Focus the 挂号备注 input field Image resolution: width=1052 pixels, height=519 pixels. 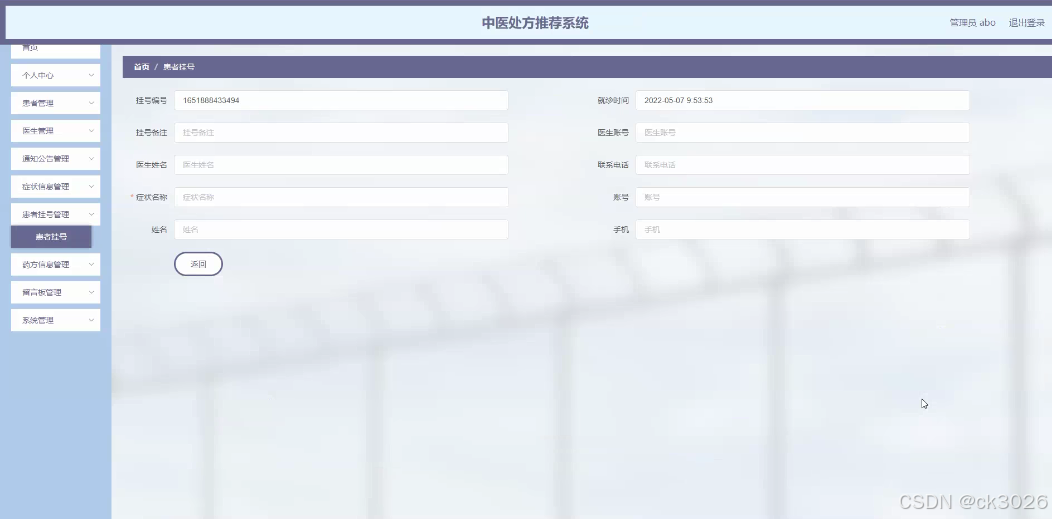click(x=341, y=133)
